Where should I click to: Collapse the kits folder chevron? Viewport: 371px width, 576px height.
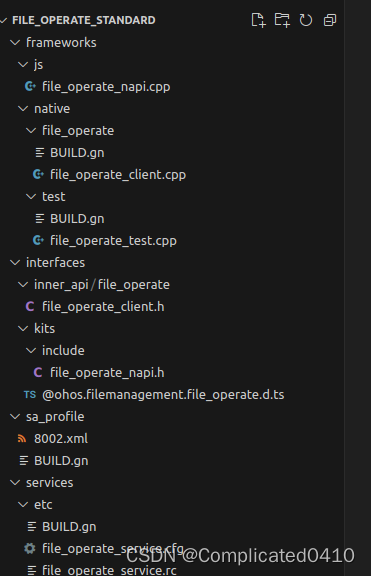pyautogui.click(x=23, y=329)
